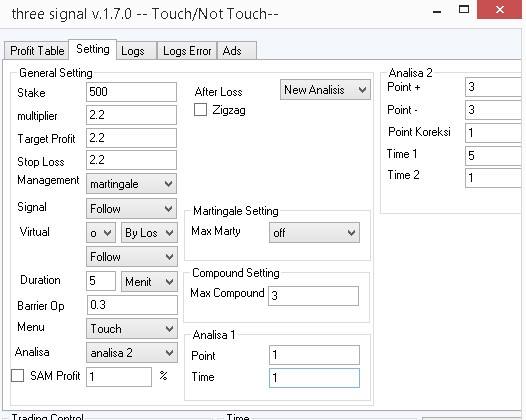
Task: Click the Analisa 1 Point field
Action: (314, 355)
